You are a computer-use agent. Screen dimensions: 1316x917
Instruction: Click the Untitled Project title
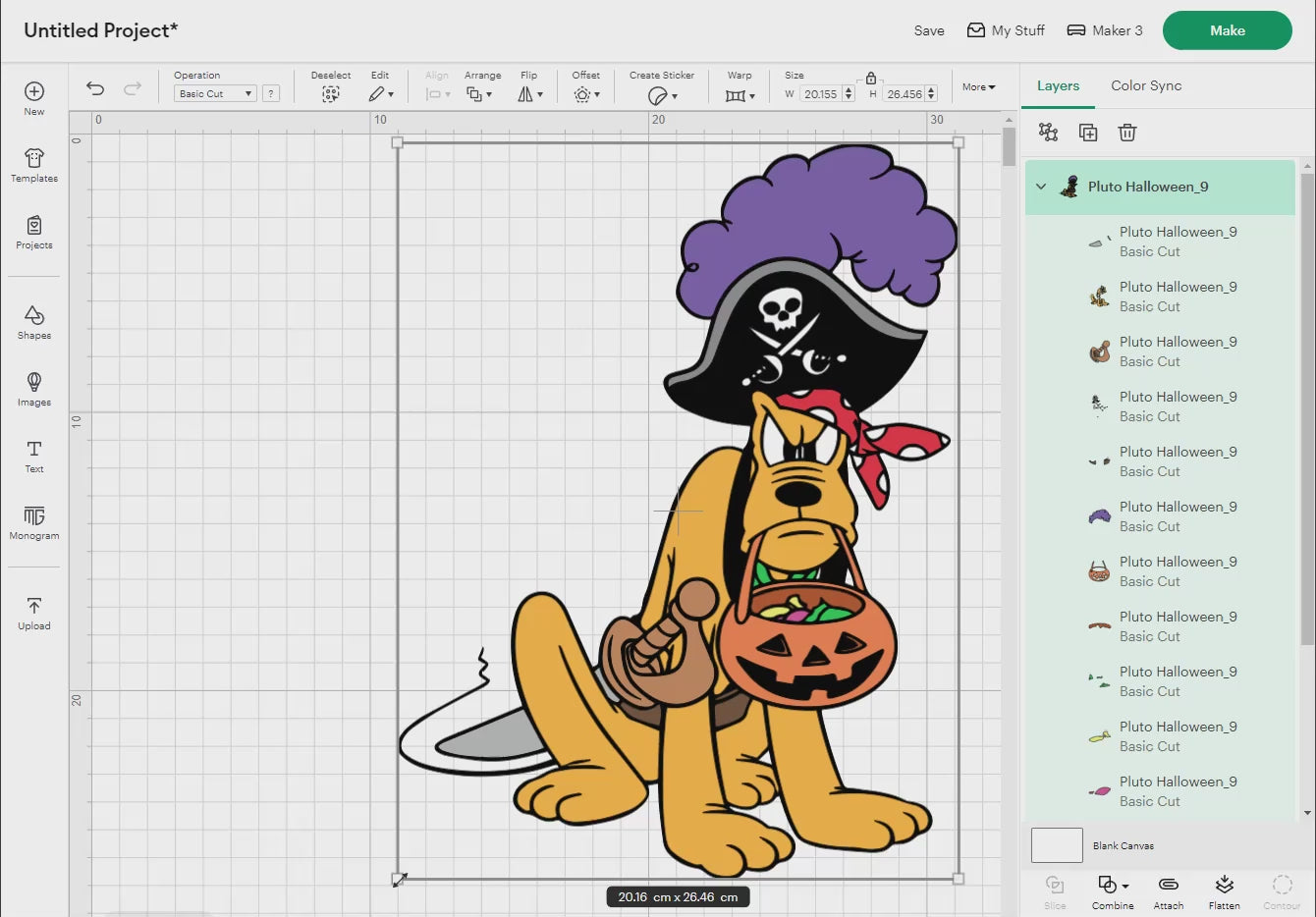[x=101, y=30]
